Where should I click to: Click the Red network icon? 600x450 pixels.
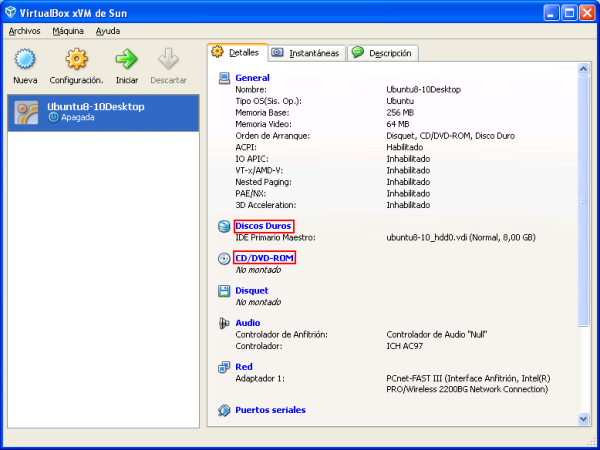pos(224,367)
